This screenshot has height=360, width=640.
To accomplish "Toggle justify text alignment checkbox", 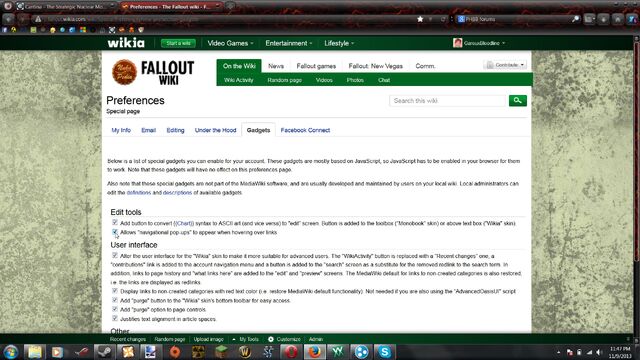I will pyautogui.click(x=115, y=318).
